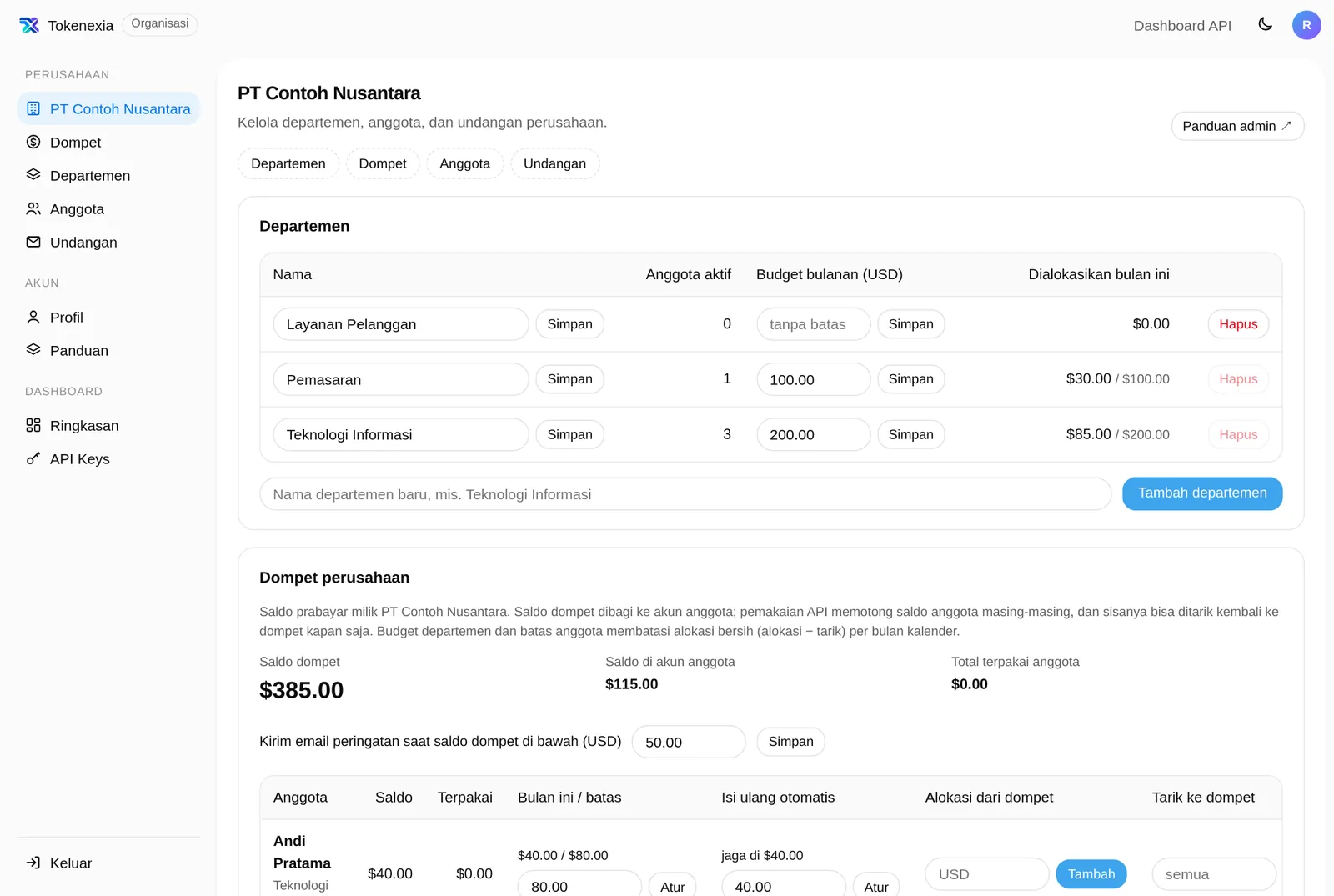The image size is (1334, 896).
Task: Click the Panduan layers icon in sidebar
Action: (x=33, y=350)
